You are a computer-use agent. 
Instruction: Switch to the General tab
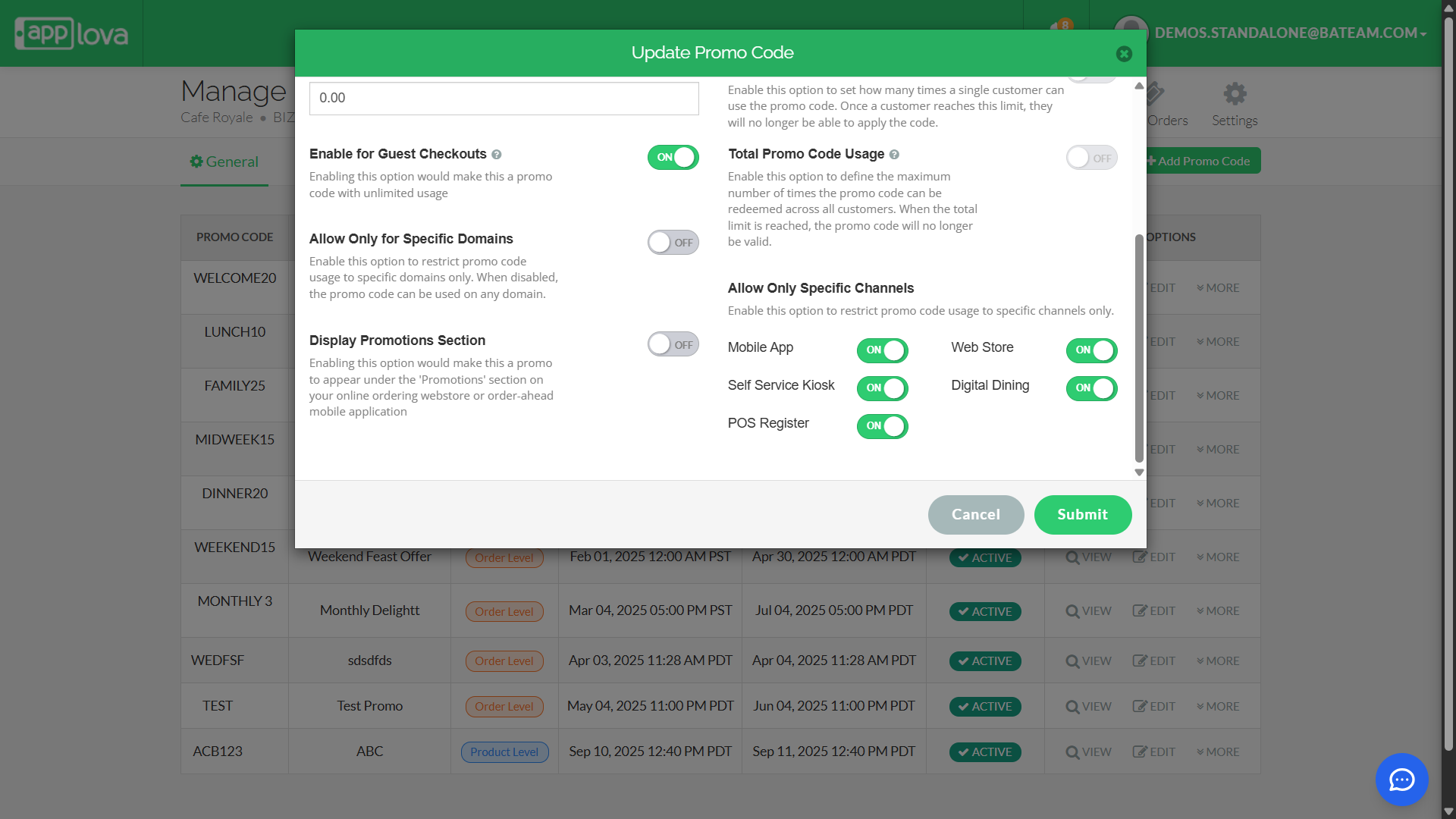224,162
